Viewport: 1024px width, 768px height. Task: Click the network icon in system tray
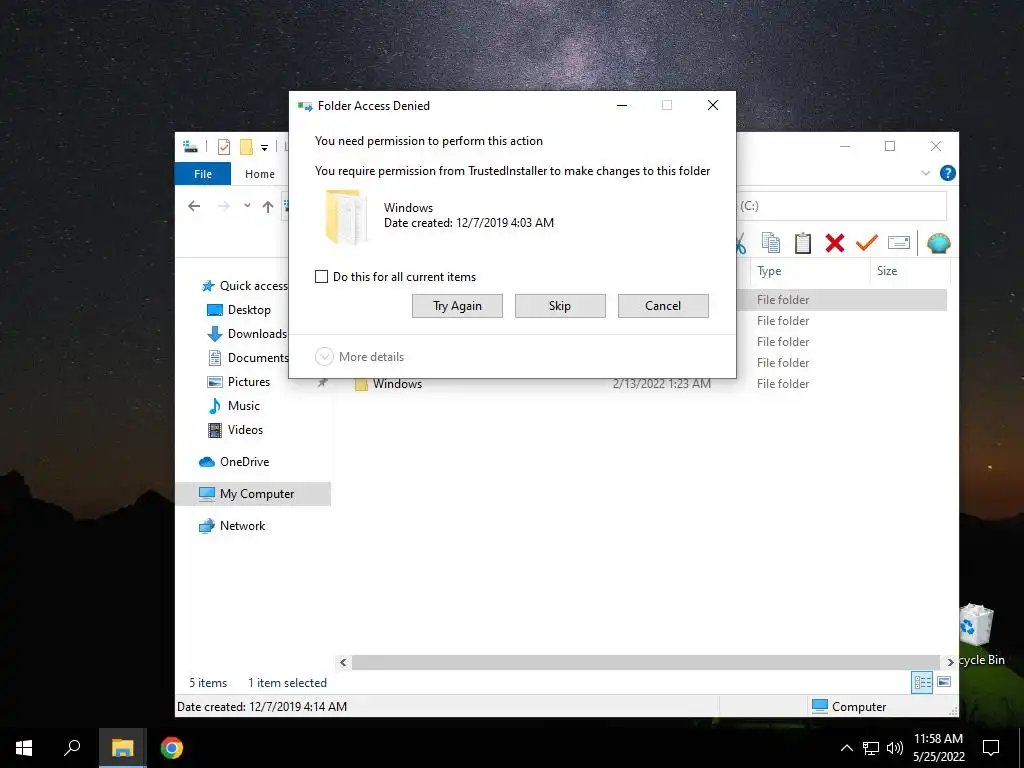tap(871, 748)
